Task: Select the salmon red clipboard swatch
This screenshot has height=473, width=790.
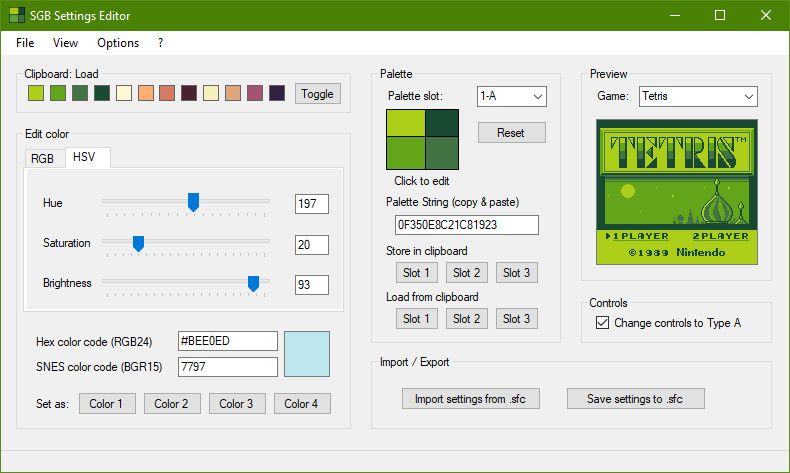Action: [167, 93]
